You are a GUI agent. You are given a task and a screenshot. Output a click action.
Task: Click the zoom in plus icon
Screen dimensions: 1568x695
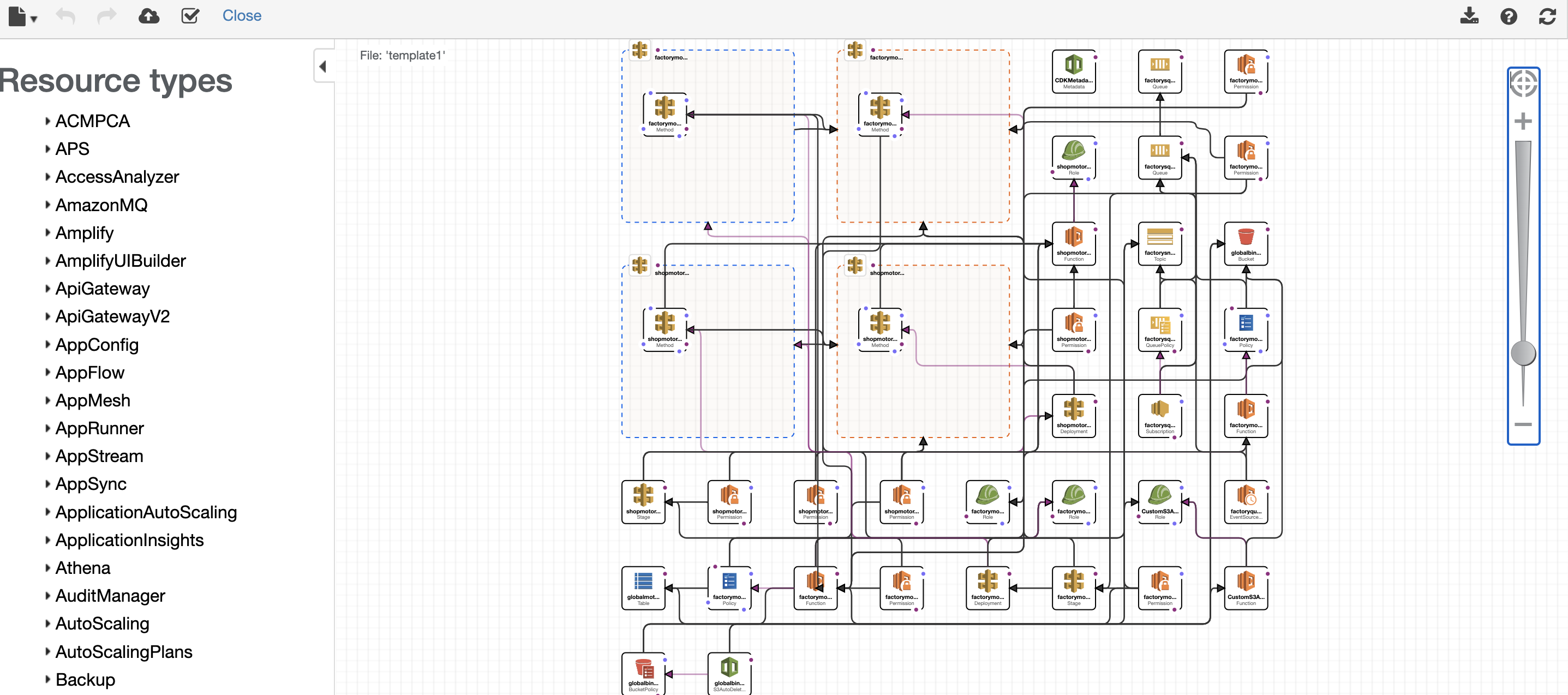[1523, 121]
